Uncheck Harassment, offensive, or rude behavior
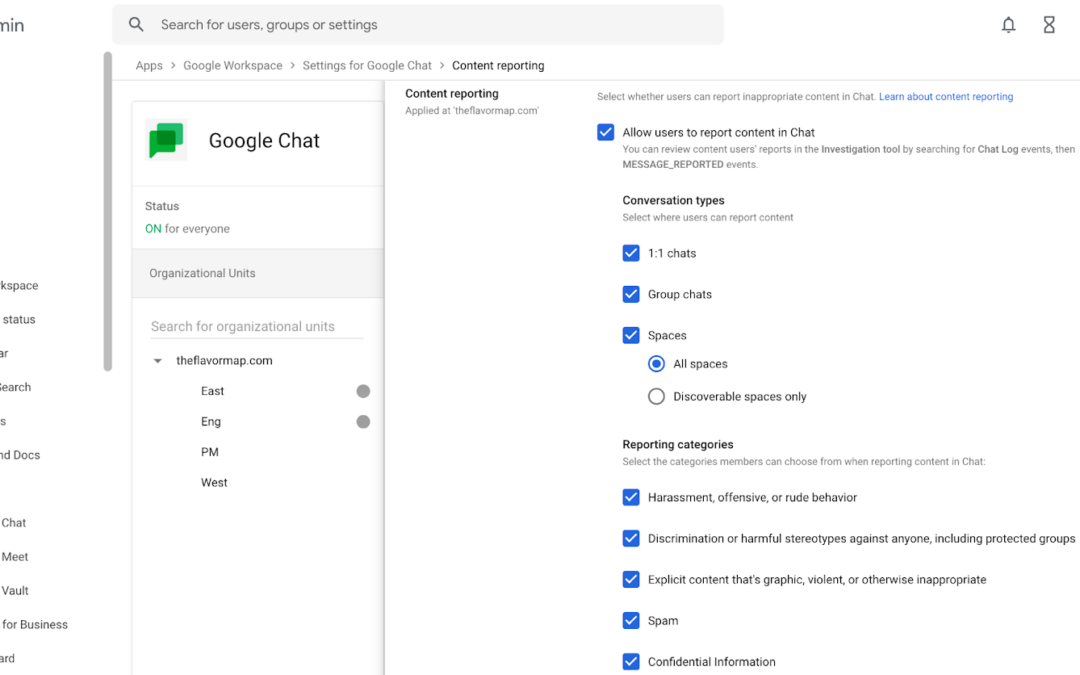 [631, 497]
